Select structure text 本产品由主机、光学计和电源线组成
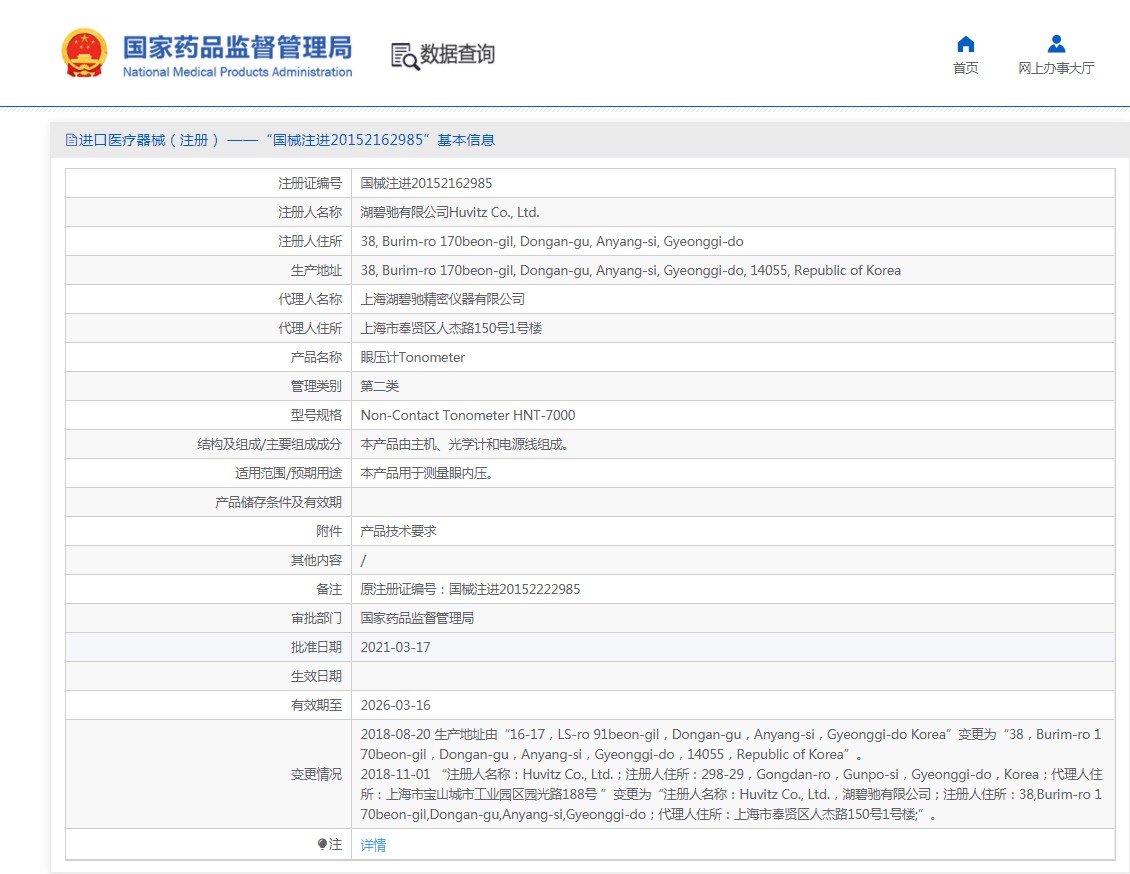 [465, 445]
